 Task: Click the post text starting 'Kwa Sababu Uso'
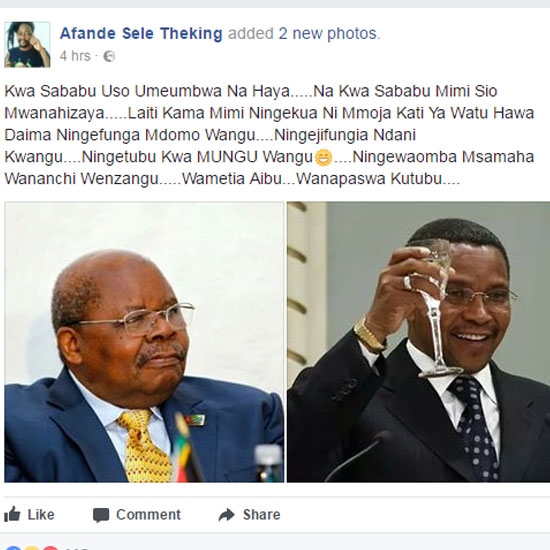269,135
